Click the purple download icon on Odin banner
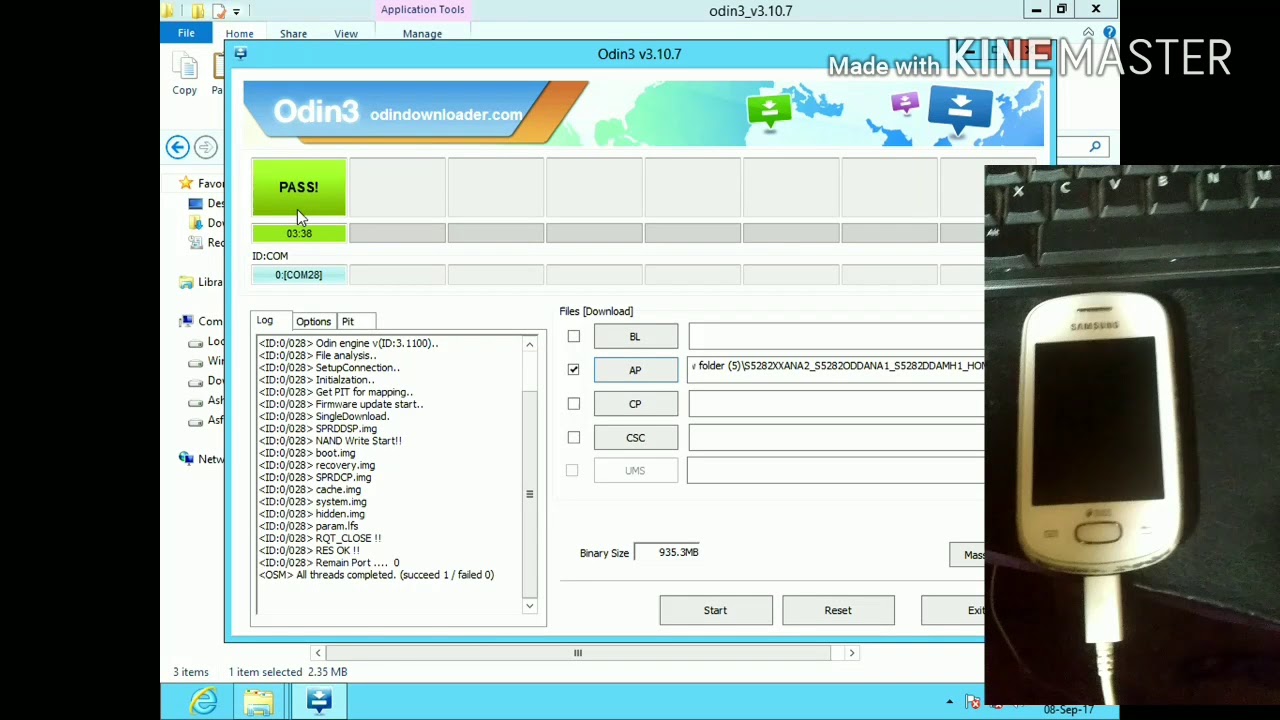 (905, 103)
